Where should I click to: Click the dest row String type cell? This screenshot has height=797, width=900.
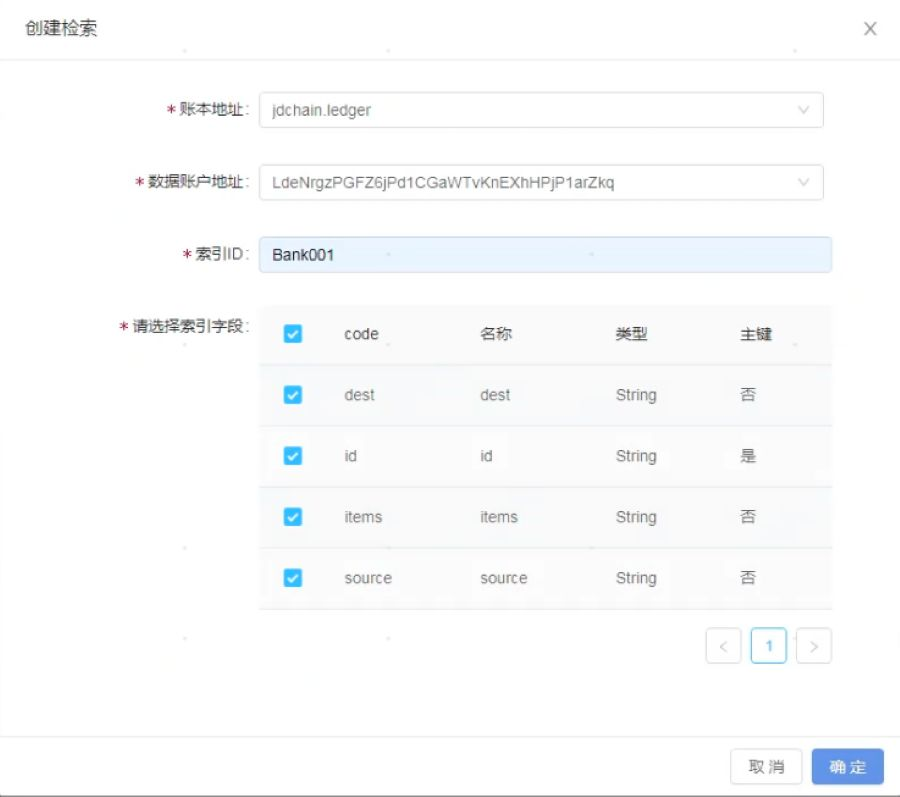pos(636,395)
